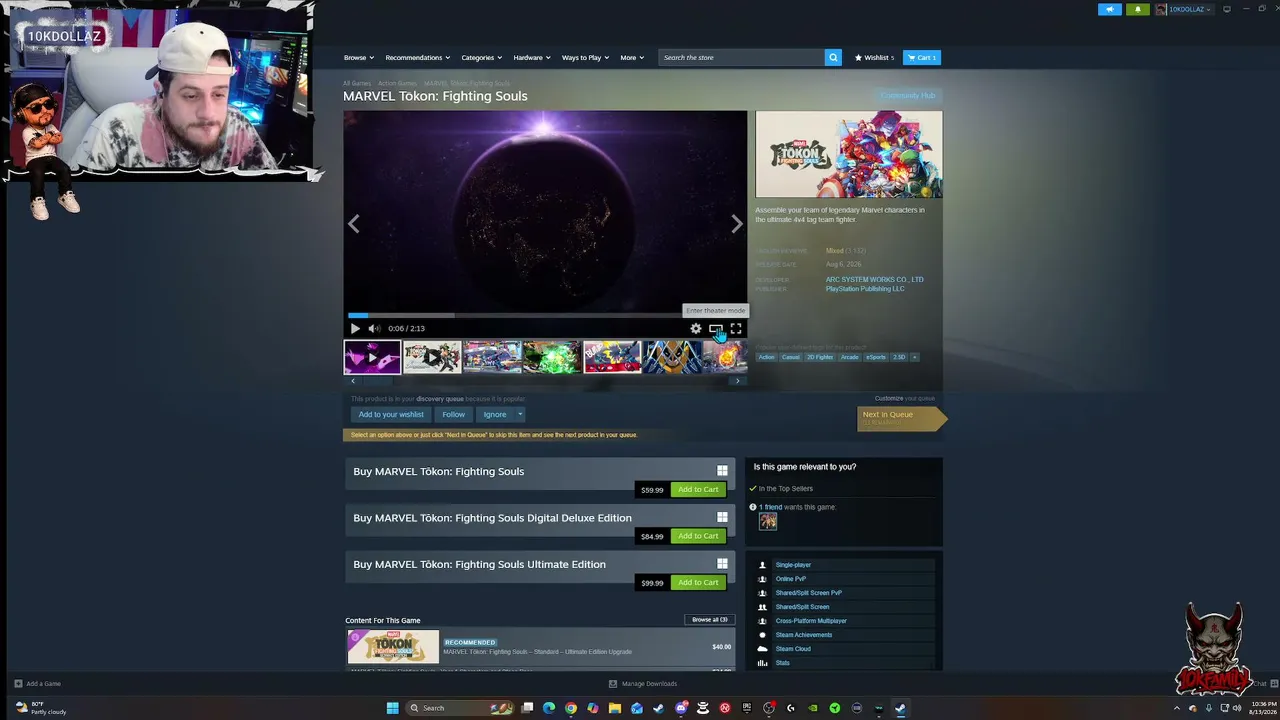
Task: Open File Explorer from the taskbar
Action: coord(615,708)
